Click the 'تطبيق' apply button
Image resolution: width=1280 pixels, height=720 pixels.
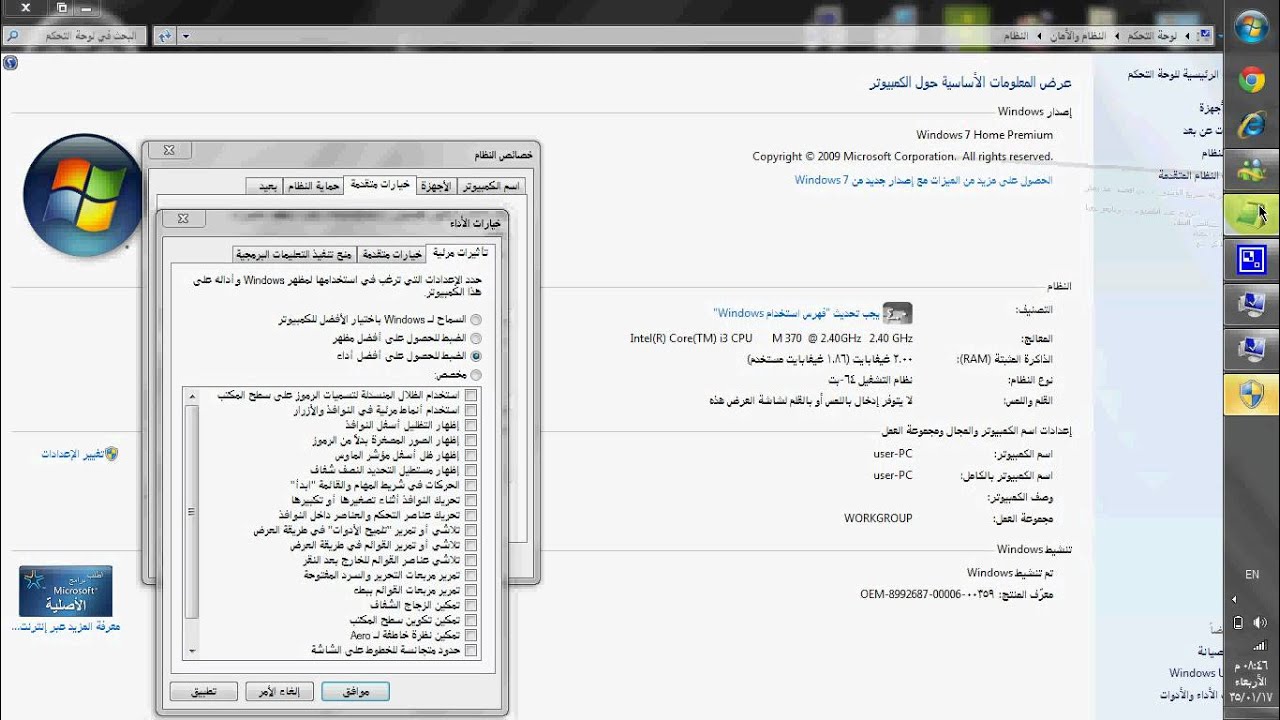pos(204,691)
